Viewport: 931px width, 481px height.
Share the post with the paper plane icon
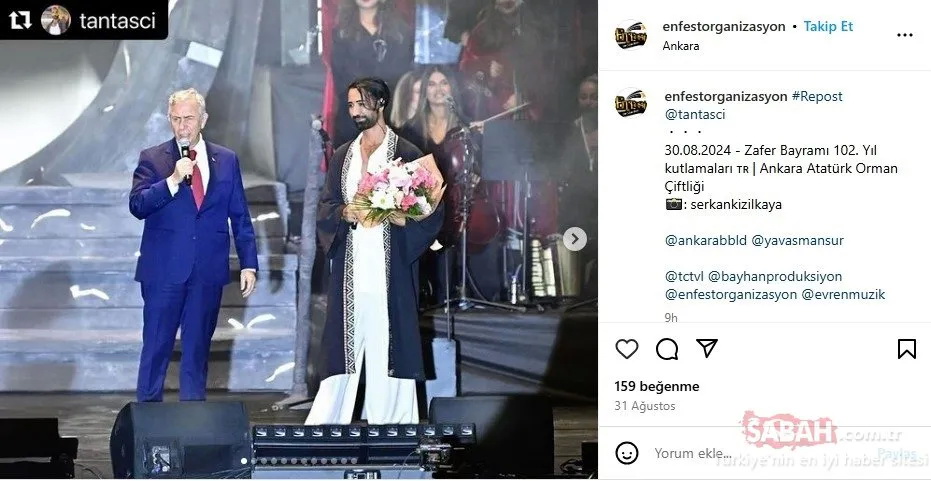(707, 348)
